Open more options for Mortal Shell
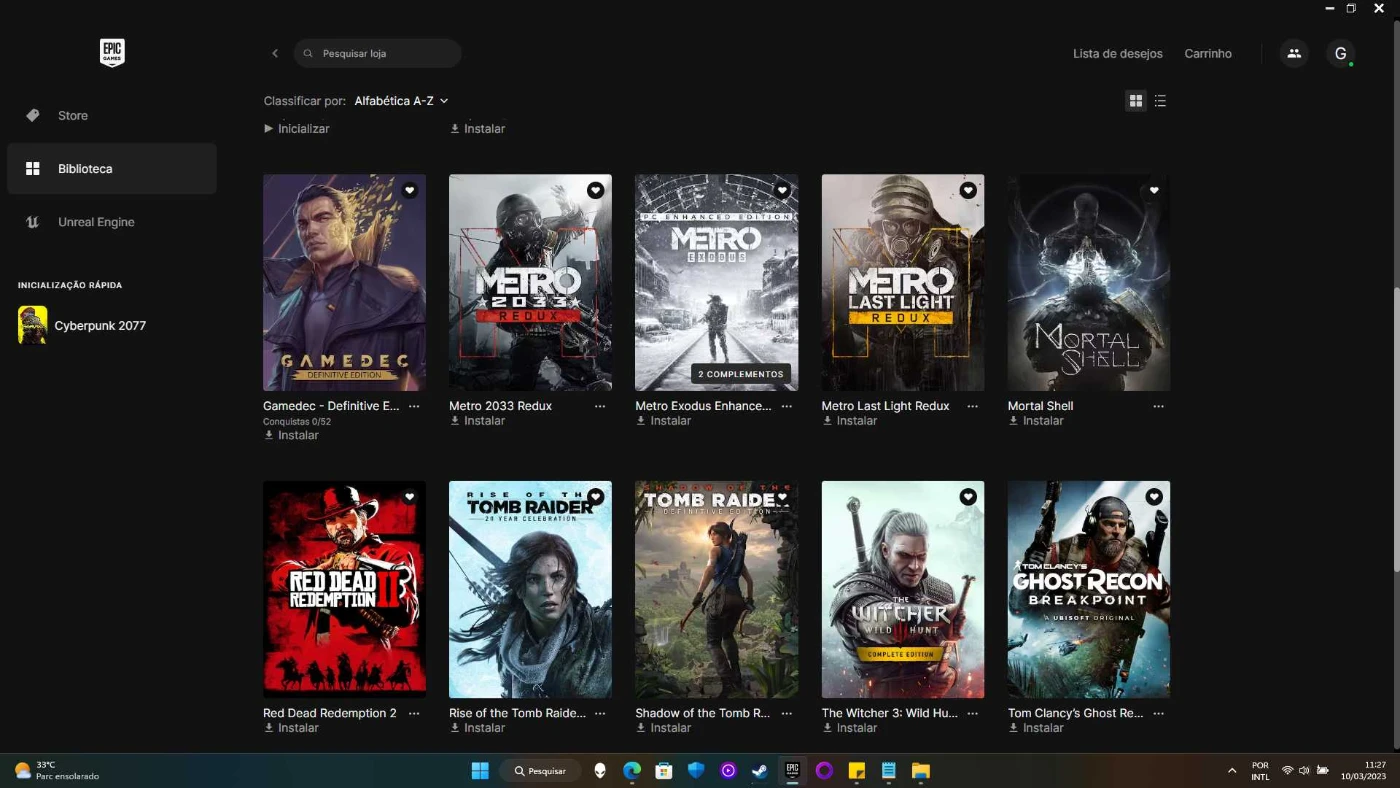This screenshot has height=788, width=1400. pyautogui.click(x=1158, y=406)
